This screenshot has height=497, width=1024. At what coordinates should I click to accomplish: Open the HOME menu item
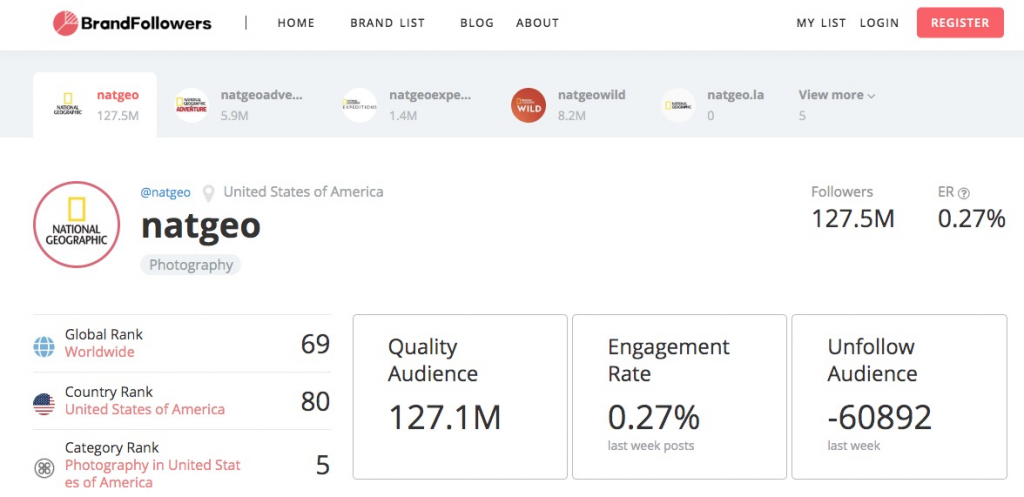296,23
